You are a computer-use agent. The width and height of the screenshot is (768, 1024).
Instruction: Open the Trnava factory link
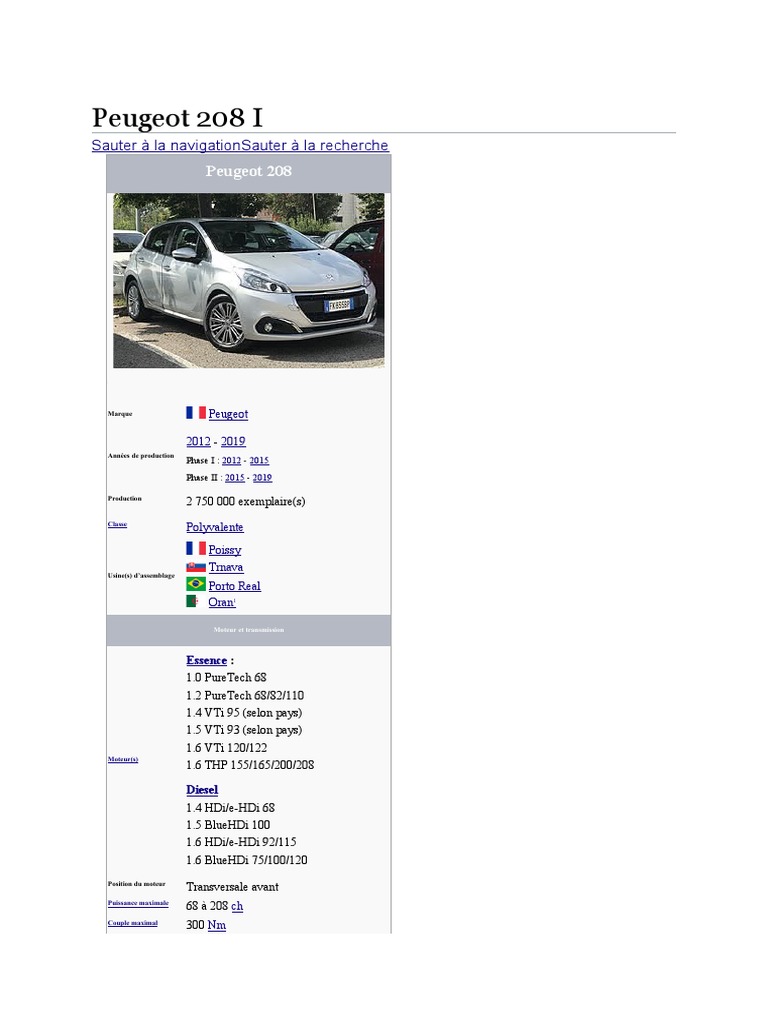coord(226,567)
